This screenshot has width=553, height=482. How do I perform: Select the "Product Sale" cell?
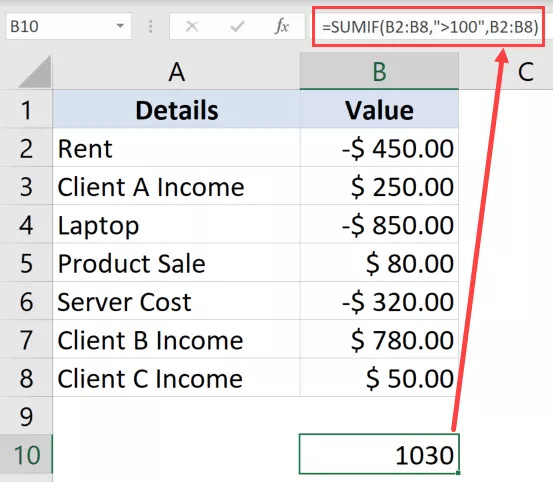(x=176, y=263)
